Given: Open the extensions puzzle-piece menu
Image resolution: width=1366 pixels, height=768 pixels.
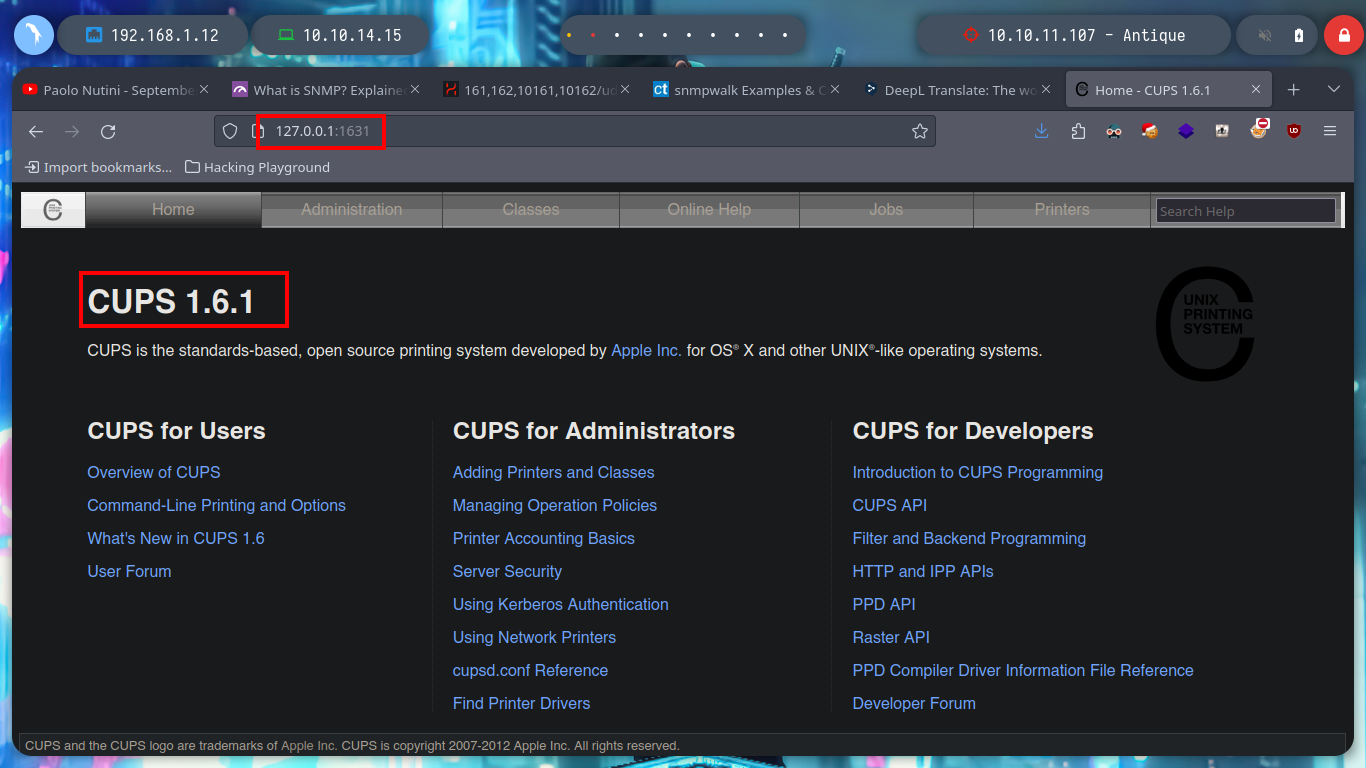Looking at the screenshot, I should [x=1078, y=131].
